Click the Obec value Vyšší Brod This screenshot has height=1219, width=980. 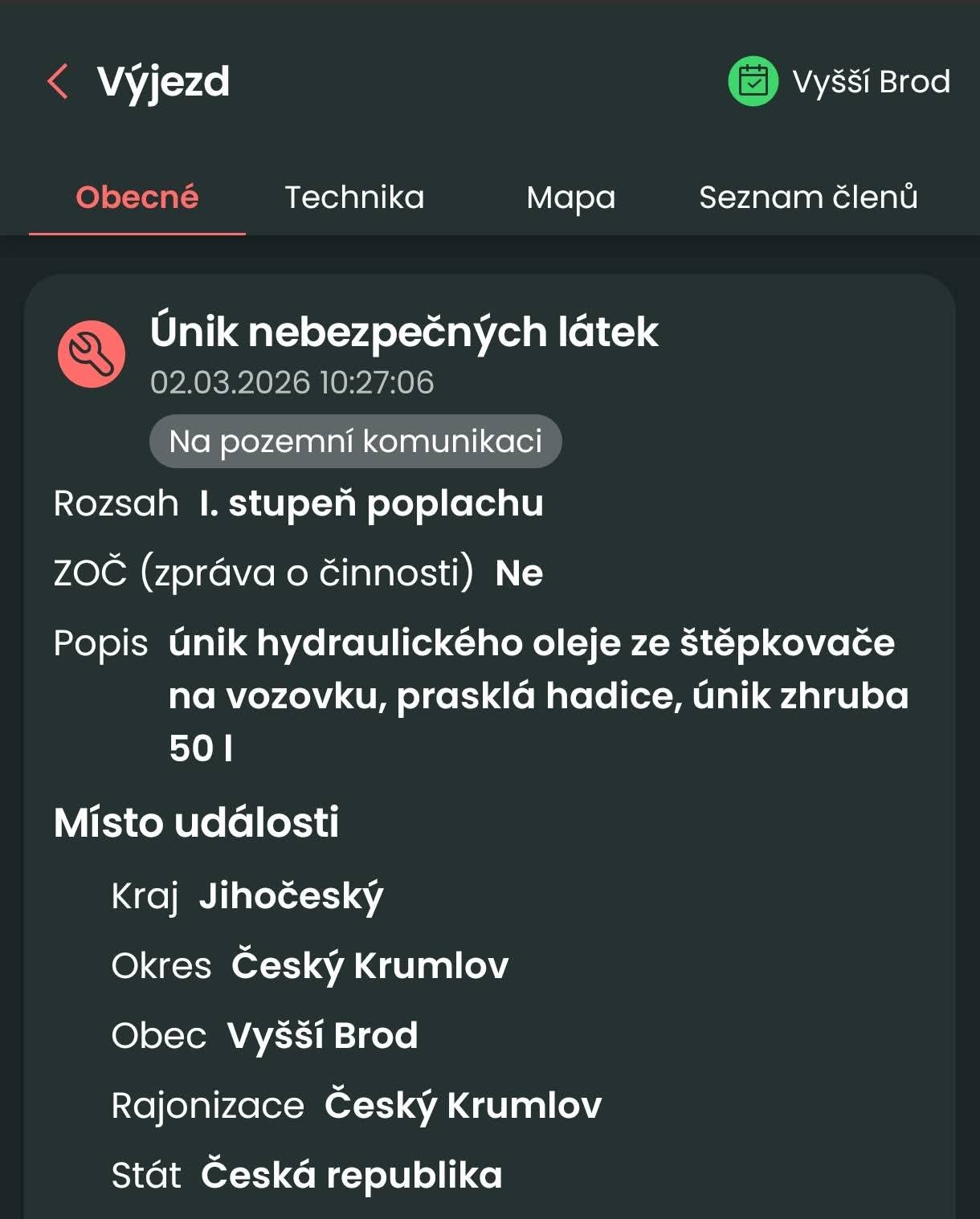(x=322, y=1035)
